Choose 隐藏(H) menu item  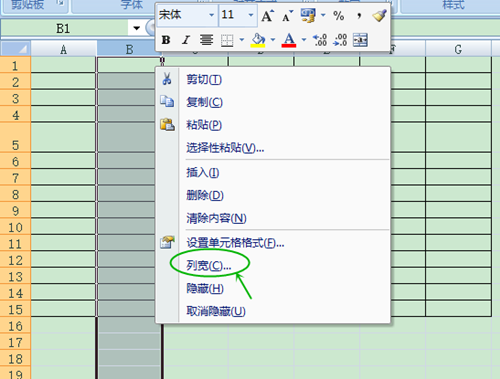click(x=273, y=289)
